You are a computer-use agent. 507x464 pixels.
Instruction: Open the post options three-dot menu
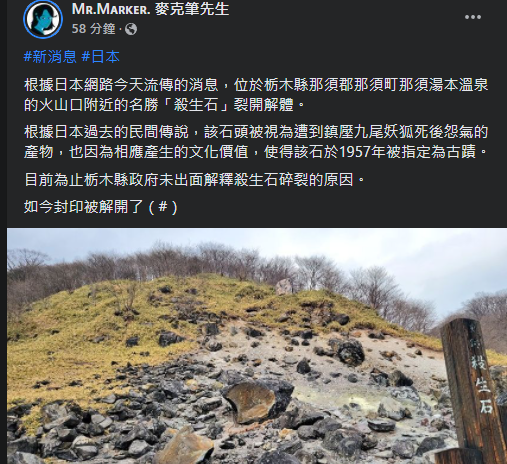(473, 17)
